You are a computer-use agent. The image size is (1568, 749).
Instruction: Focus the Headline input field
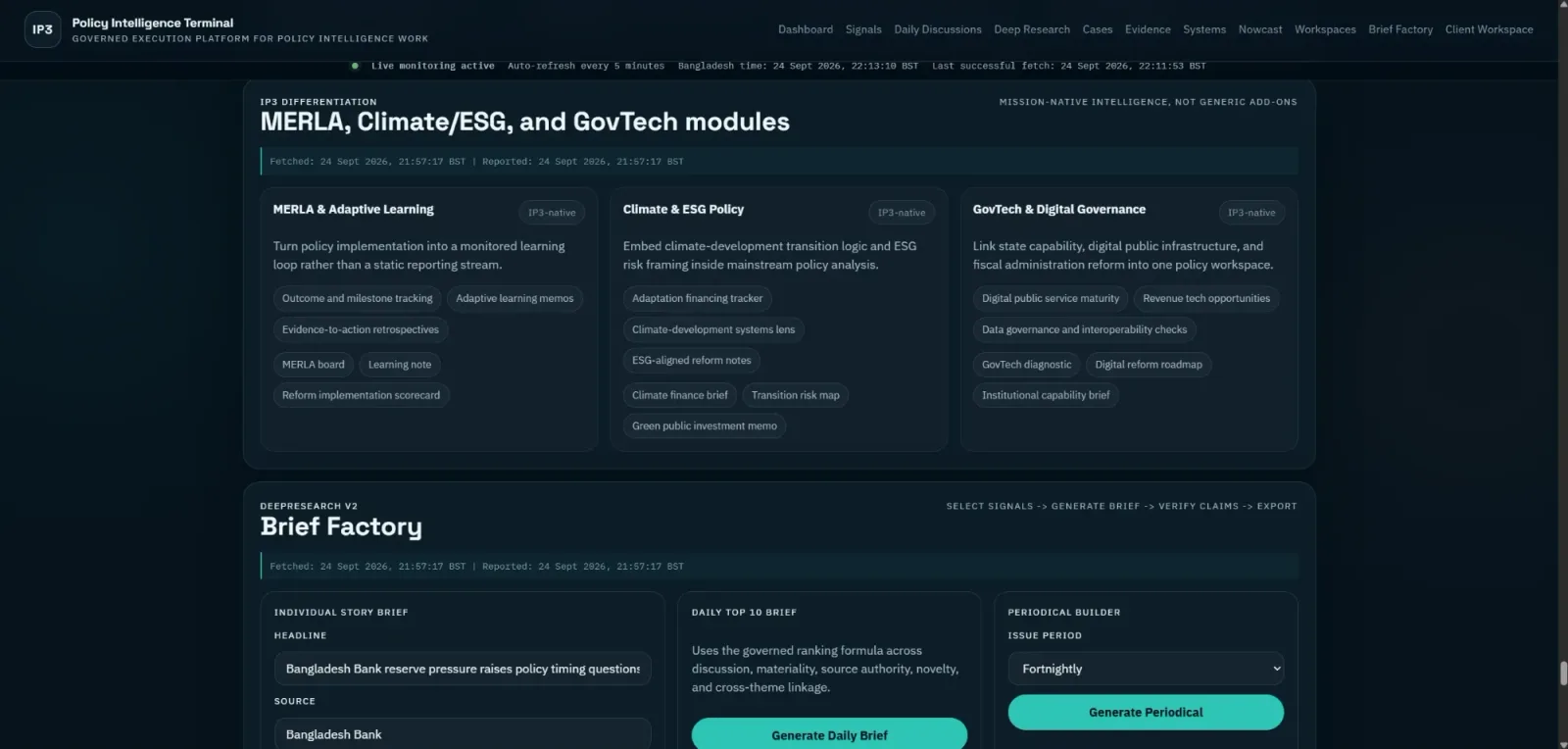point(463,669)
